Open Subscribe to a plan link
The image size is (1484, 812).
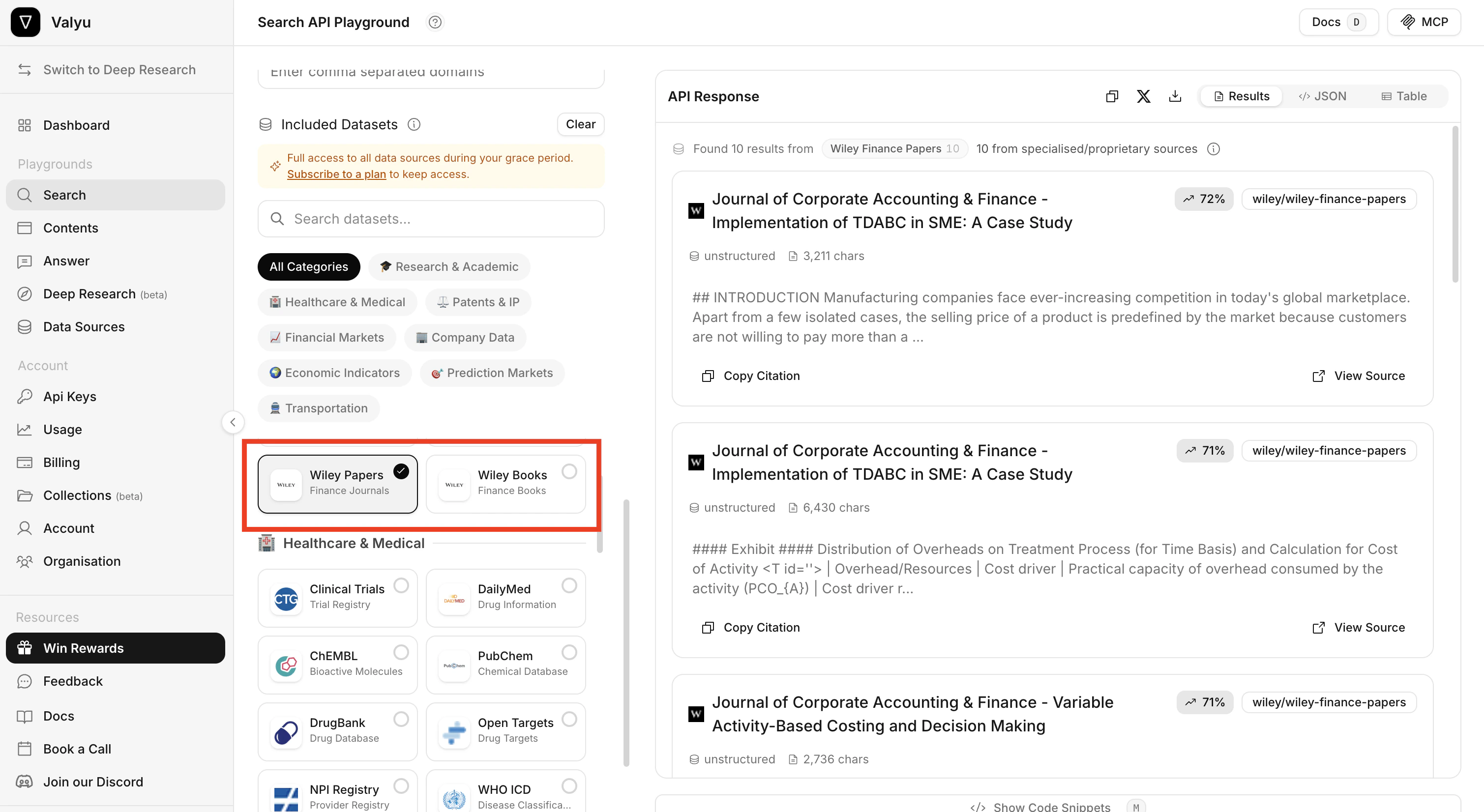[336, 174]
